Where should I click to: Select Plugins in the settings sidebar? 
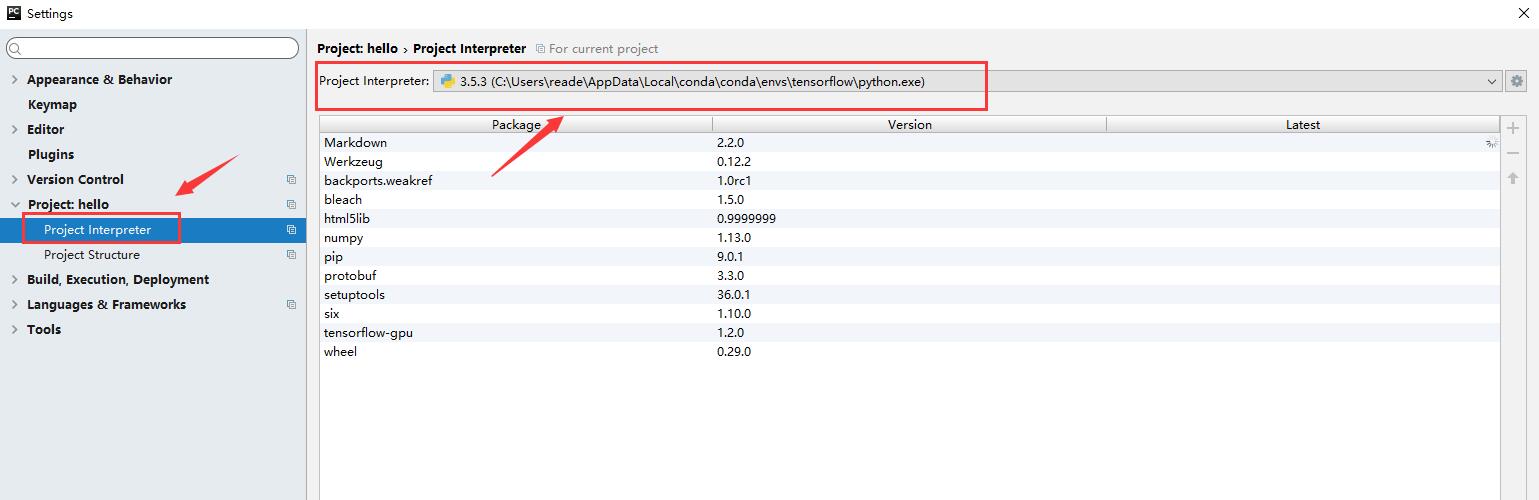point(51,155)
